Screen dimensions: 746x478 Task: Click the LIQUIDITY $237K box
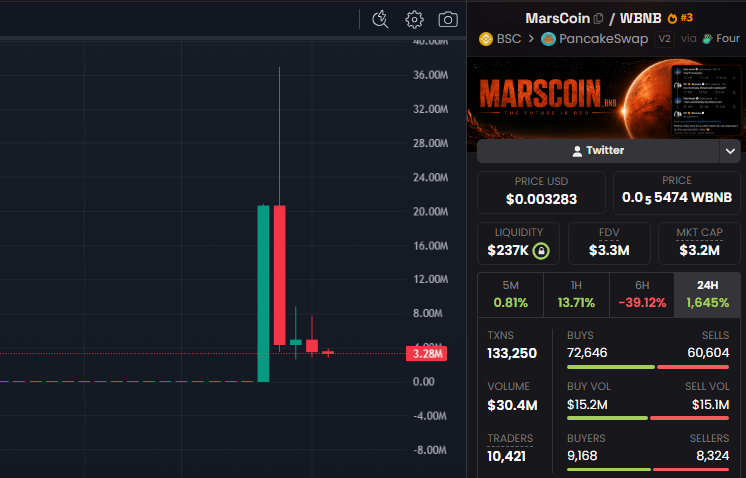[519, 244]
